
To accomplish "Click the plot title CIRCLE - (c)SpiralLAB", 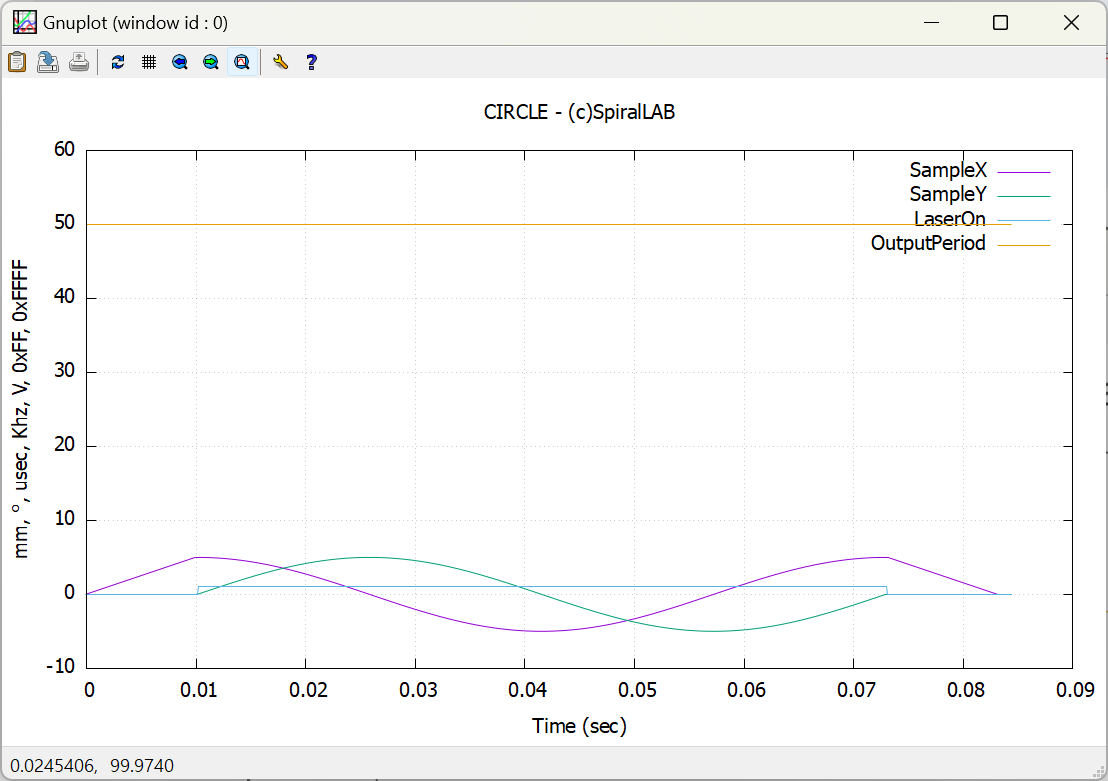I will point(579,112).
